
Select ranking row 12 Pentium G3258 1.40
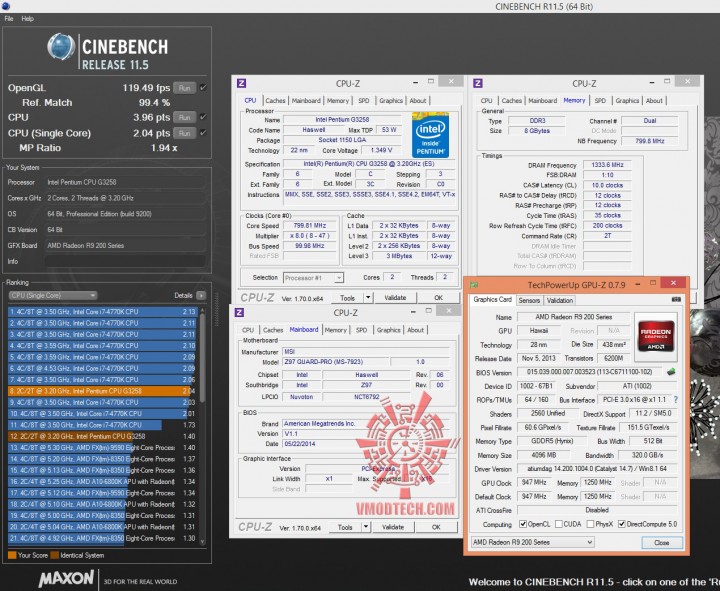tap(102, 436)
